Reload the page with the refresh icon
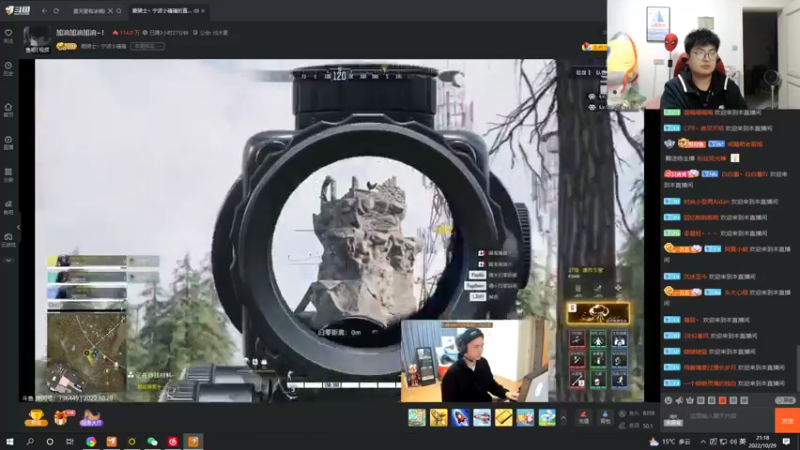This screenshot has height=450, width=800. coord(56,11)
